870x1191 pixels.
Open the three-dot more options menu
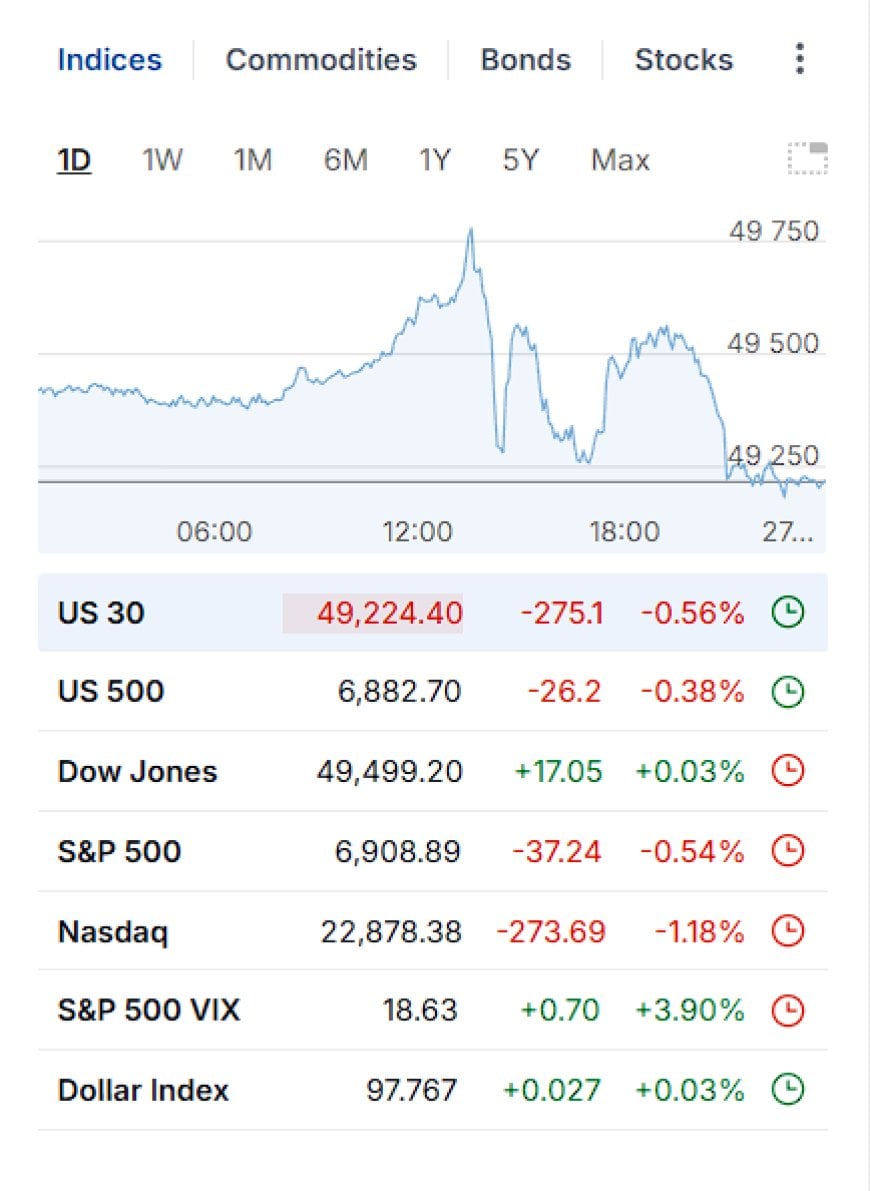click(x=799, y=58)
